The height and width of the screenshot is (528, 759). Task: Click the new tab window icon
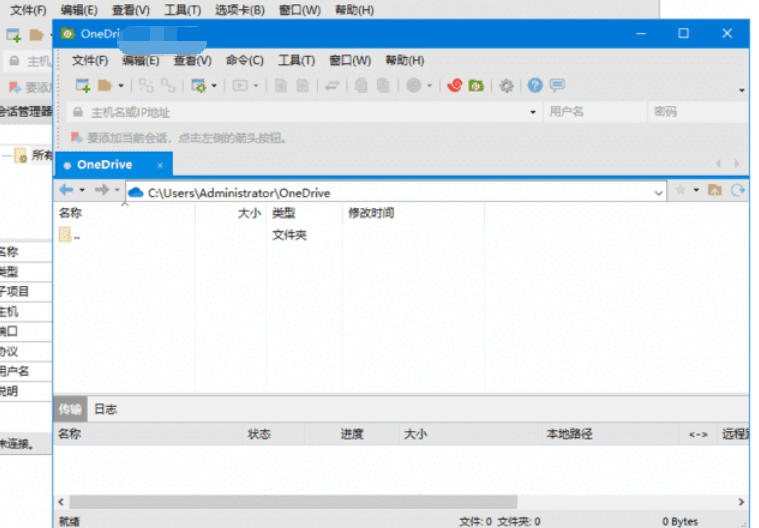pos(198,86)
